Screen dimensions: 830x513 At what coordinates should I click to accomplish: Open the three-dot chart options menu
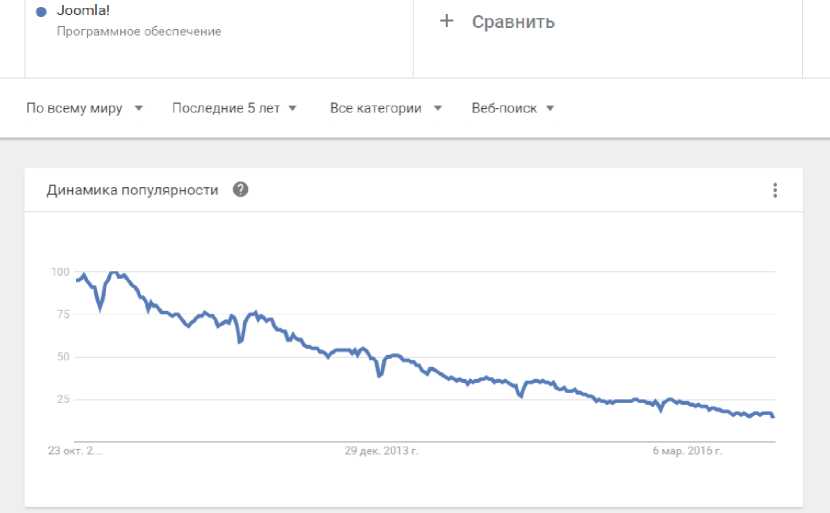click(x=775, y=190)
